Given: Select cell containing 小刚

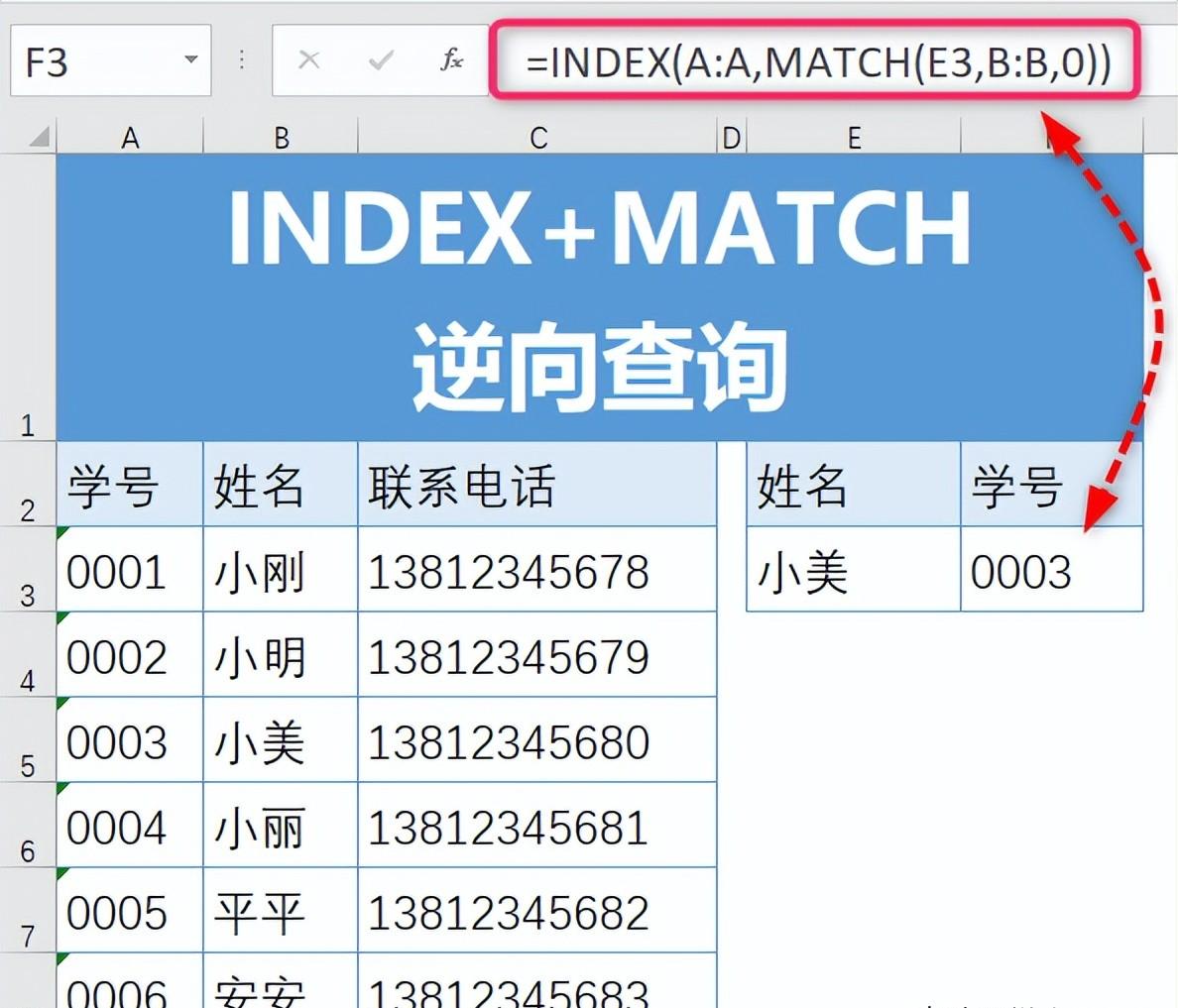Looking at the screenshot, I should pos(281,569).
